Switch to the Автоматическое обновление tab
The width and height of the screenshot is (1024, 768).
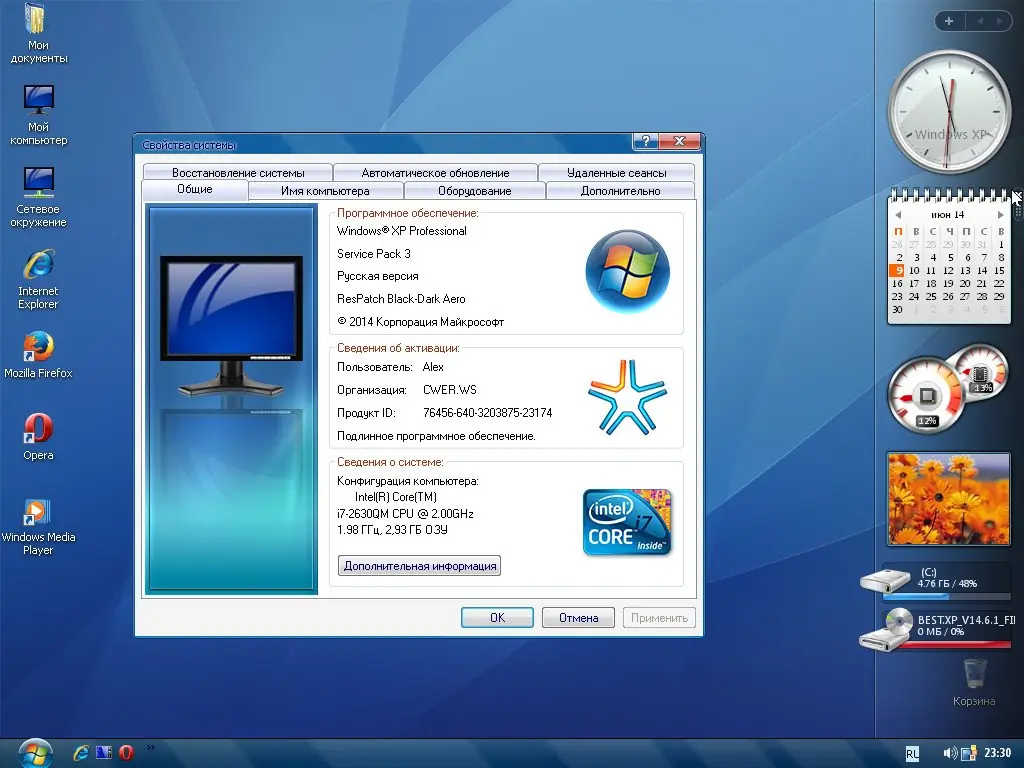[435, 172]
